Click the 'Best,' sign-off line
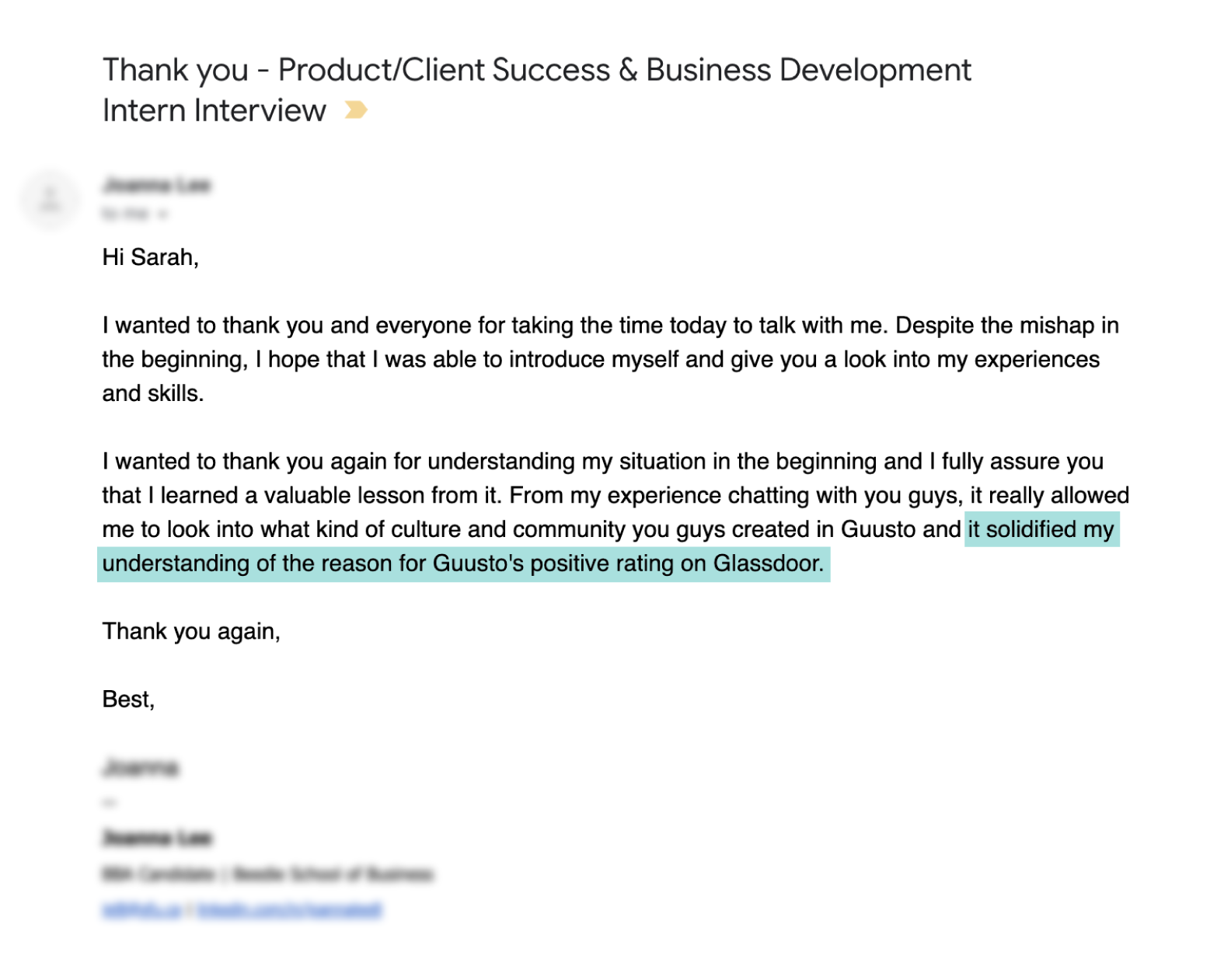 (x=128, y=699)
